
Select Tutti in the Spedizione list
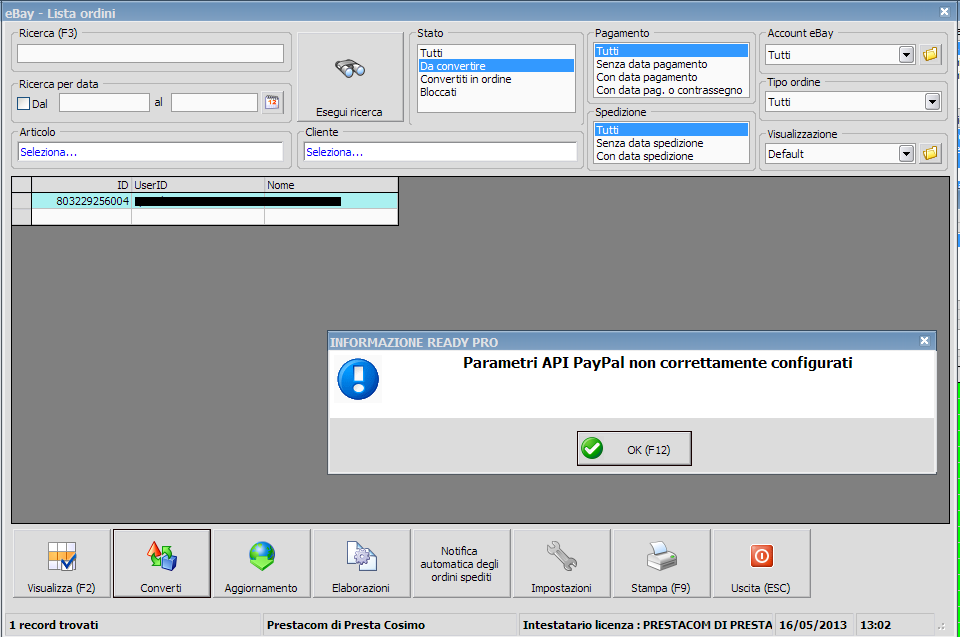(671, 130)
